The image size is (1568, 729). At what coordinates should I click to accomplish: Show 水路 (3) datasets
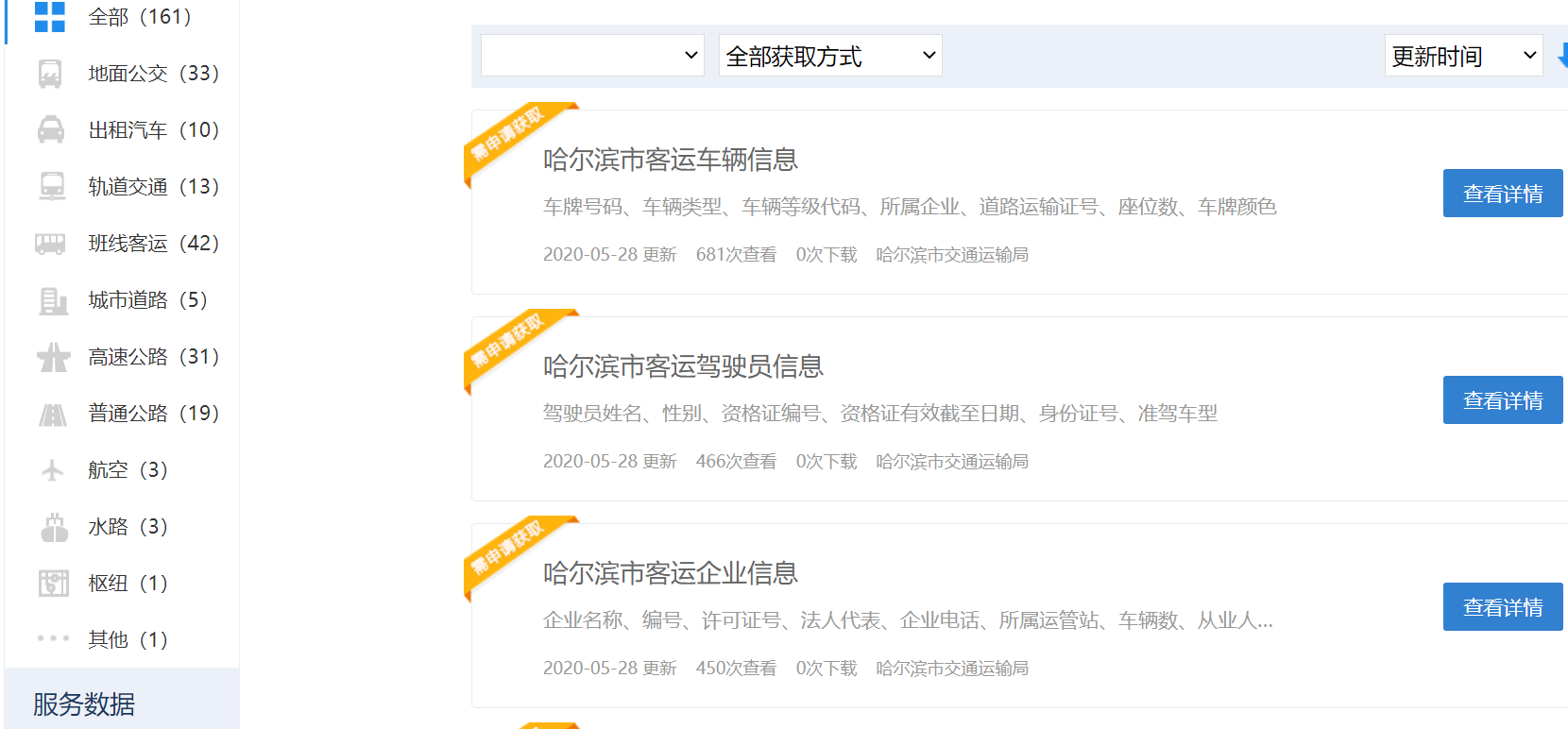tap(128, 527)
